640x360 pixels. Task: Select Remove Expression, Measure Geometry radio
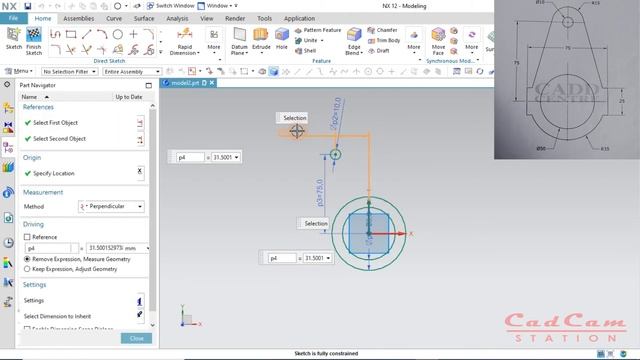coord(27,259)
